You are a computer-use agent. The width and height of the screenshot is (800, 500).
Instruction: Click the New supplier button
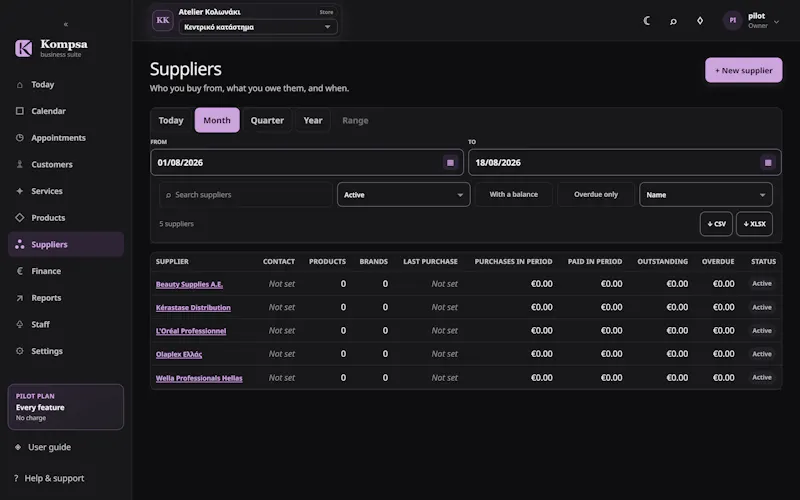click(743, 70)
